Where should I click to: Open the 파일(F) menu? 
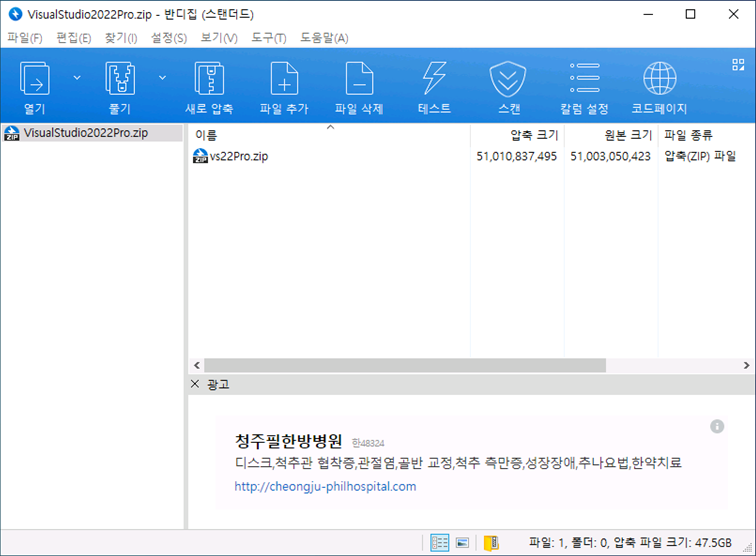click(x=25, y=38)
